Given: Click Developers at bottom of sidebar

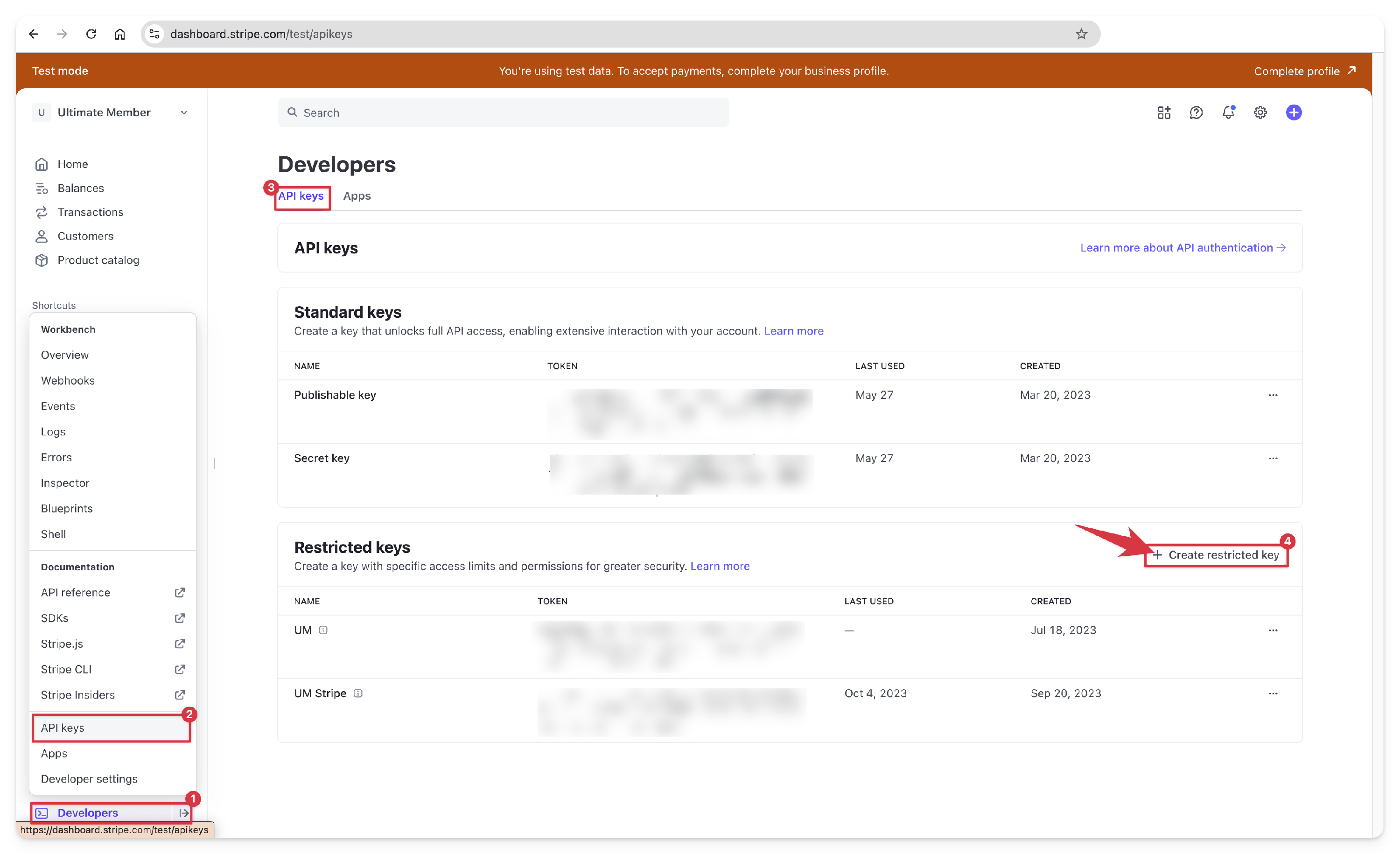Looking at the screenshot, I should [x=88, y=812].
